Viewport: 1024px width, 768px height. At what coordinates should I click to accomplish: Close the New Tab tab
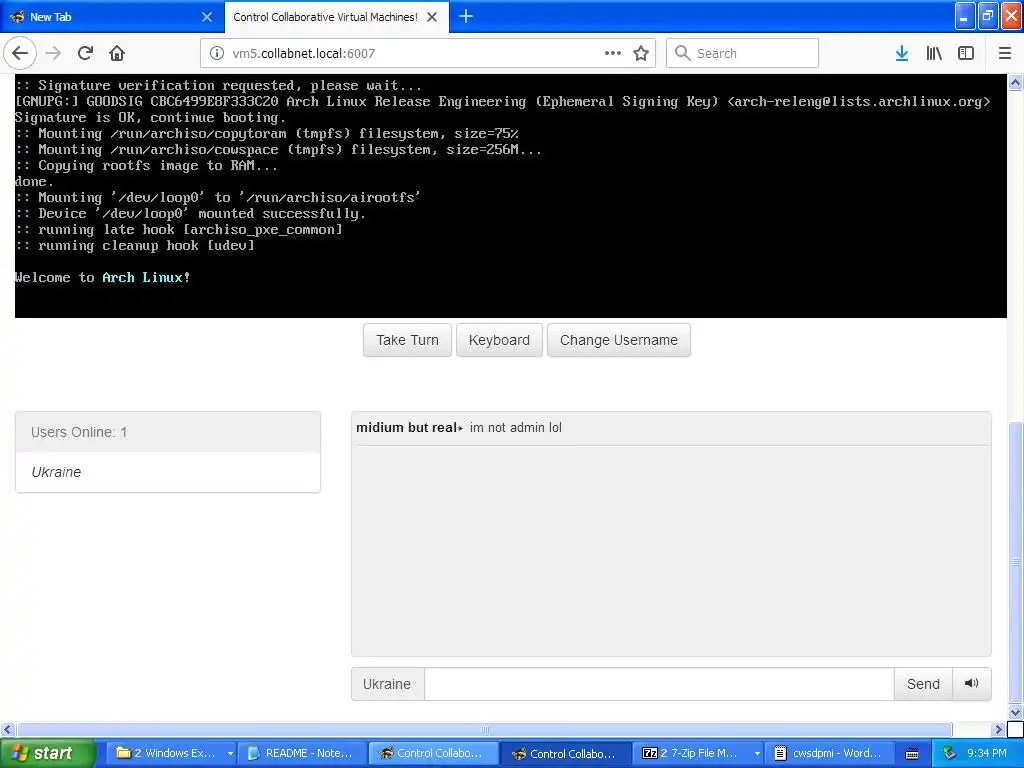pyautogui.click(x=207, y=17)
